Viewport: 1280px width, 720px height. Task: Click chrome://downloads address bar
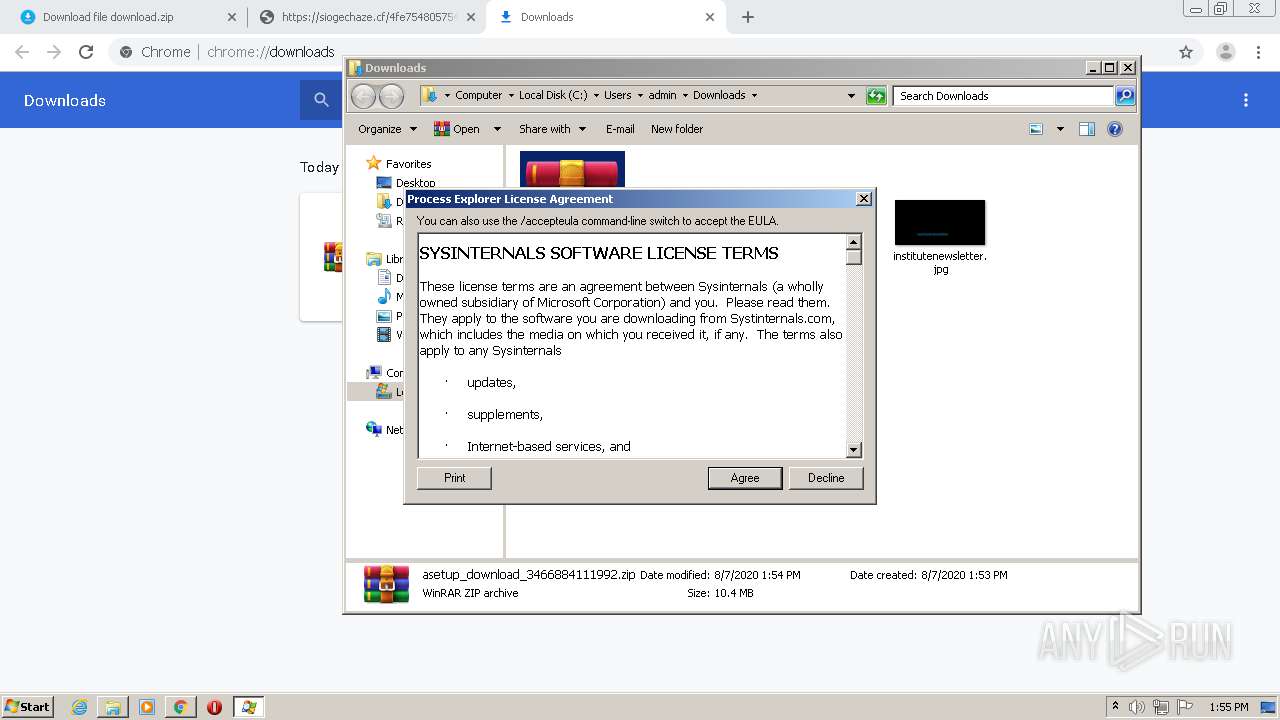tap(270, 52)
